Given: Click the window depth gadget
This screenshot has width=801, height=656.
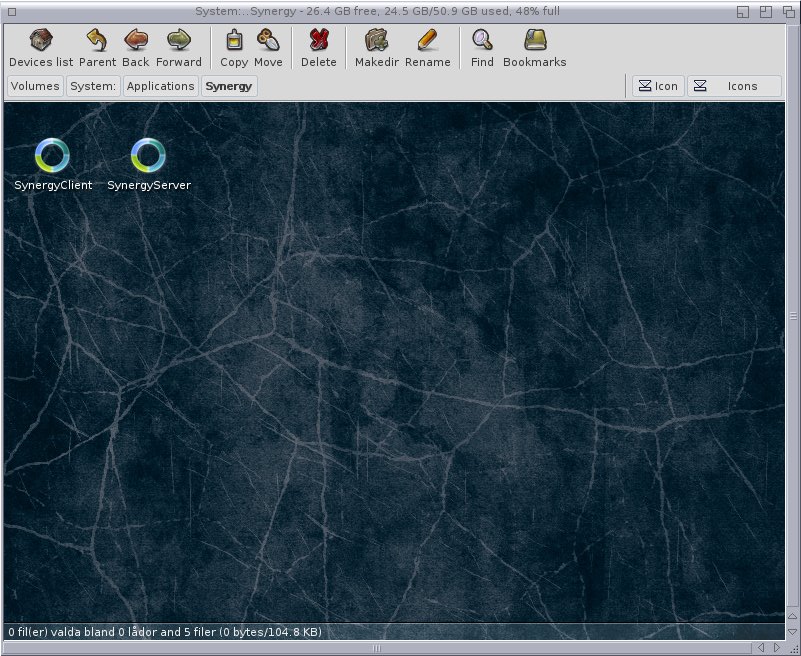Looking at the screenshot, I should (x=789, y=12).
